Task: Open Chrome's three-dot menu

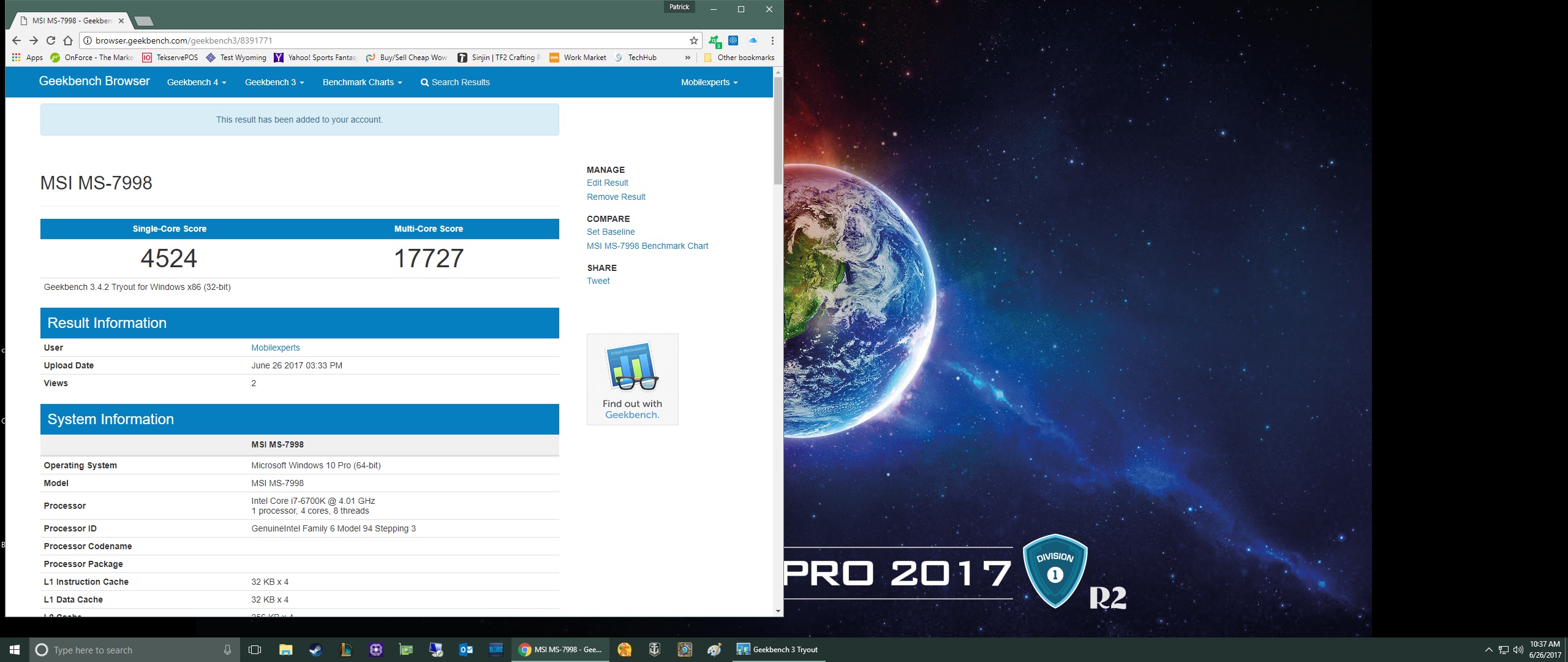Action: point(772,40)
